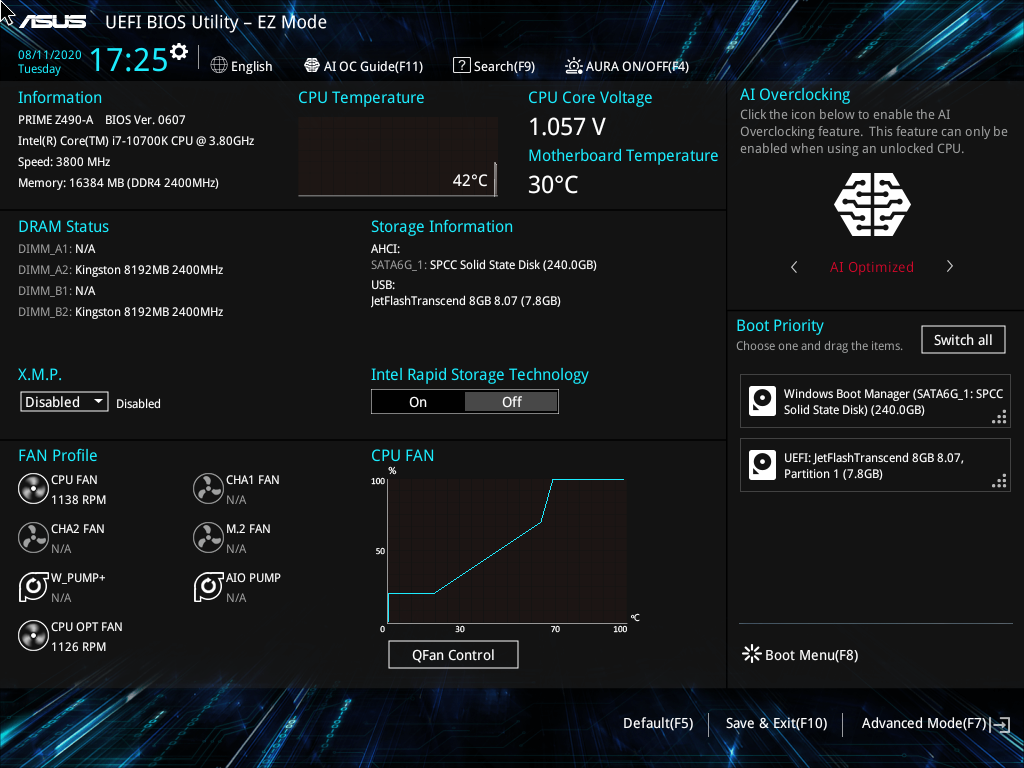Select the CHA2 FAN icon
Image resolution: width=1024 pixels, height=768 pixels.
[33, 538]
